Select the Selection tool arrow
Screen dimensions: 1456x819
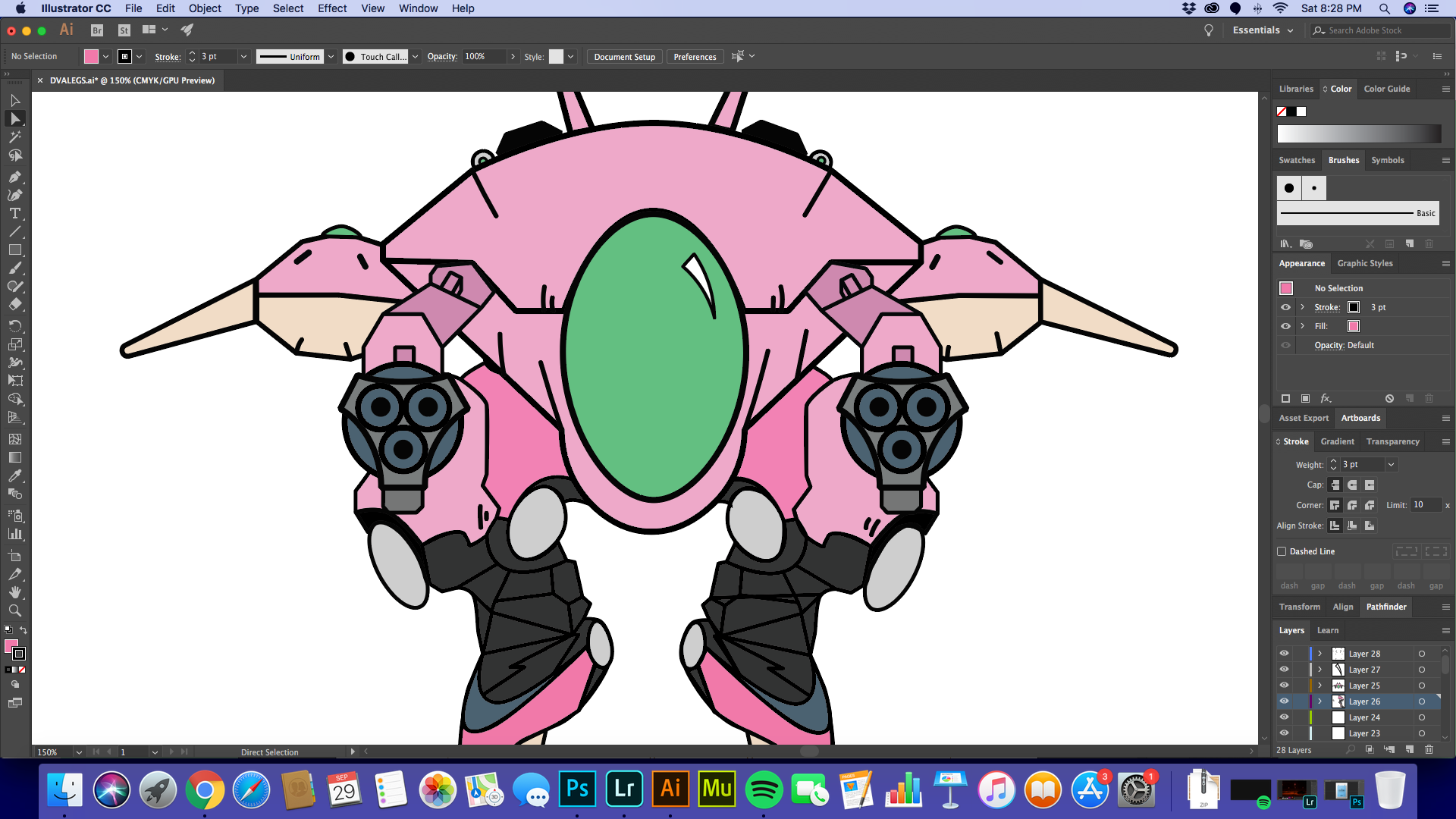click(14, 100)
